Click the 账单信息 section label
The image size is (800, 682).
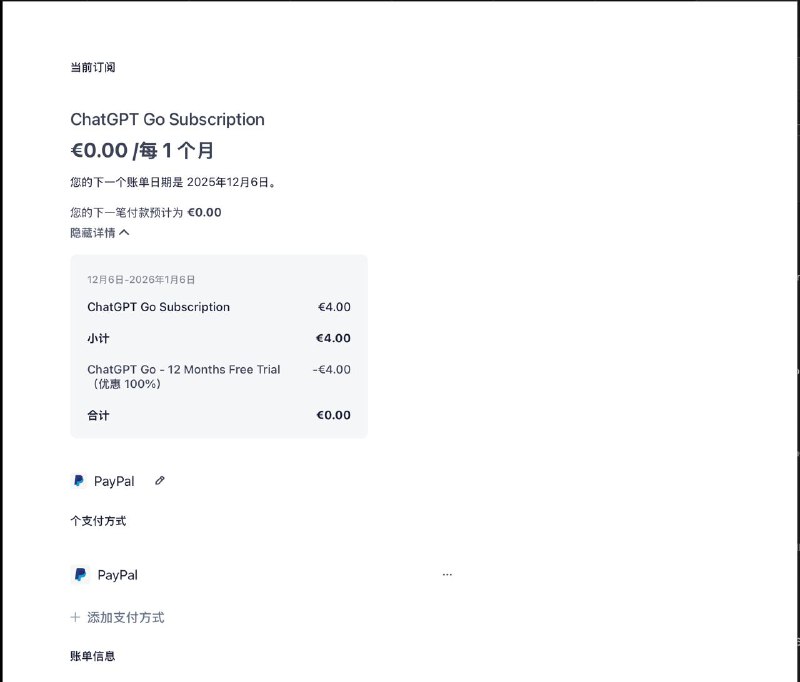click(91, 656)
